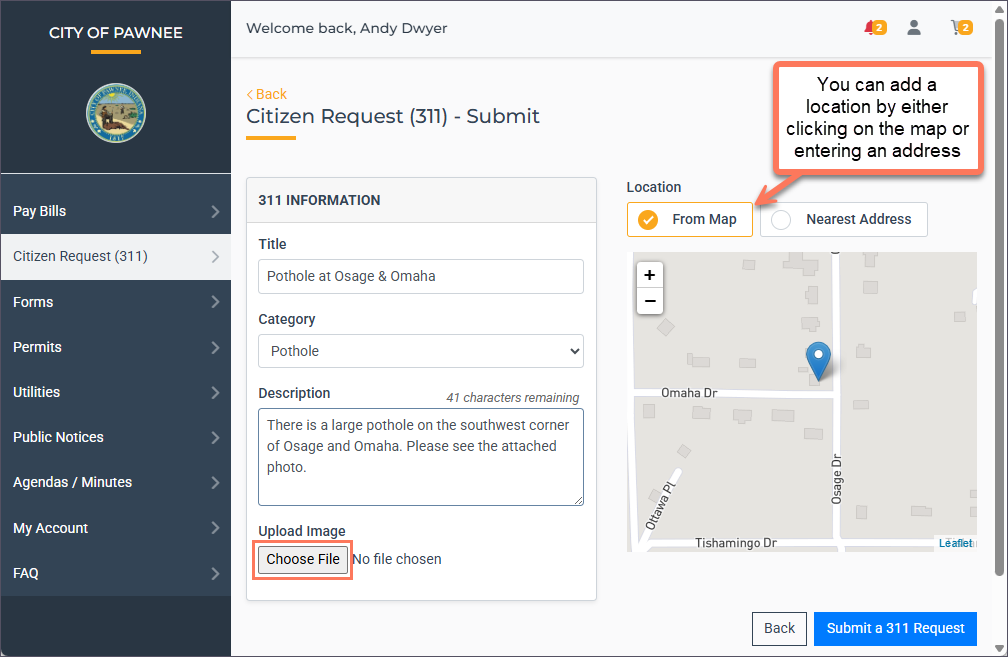The height and width of the screenshot is (657, 1008).
Task: Zoom out on the map
Action: (x=650, y=301)
